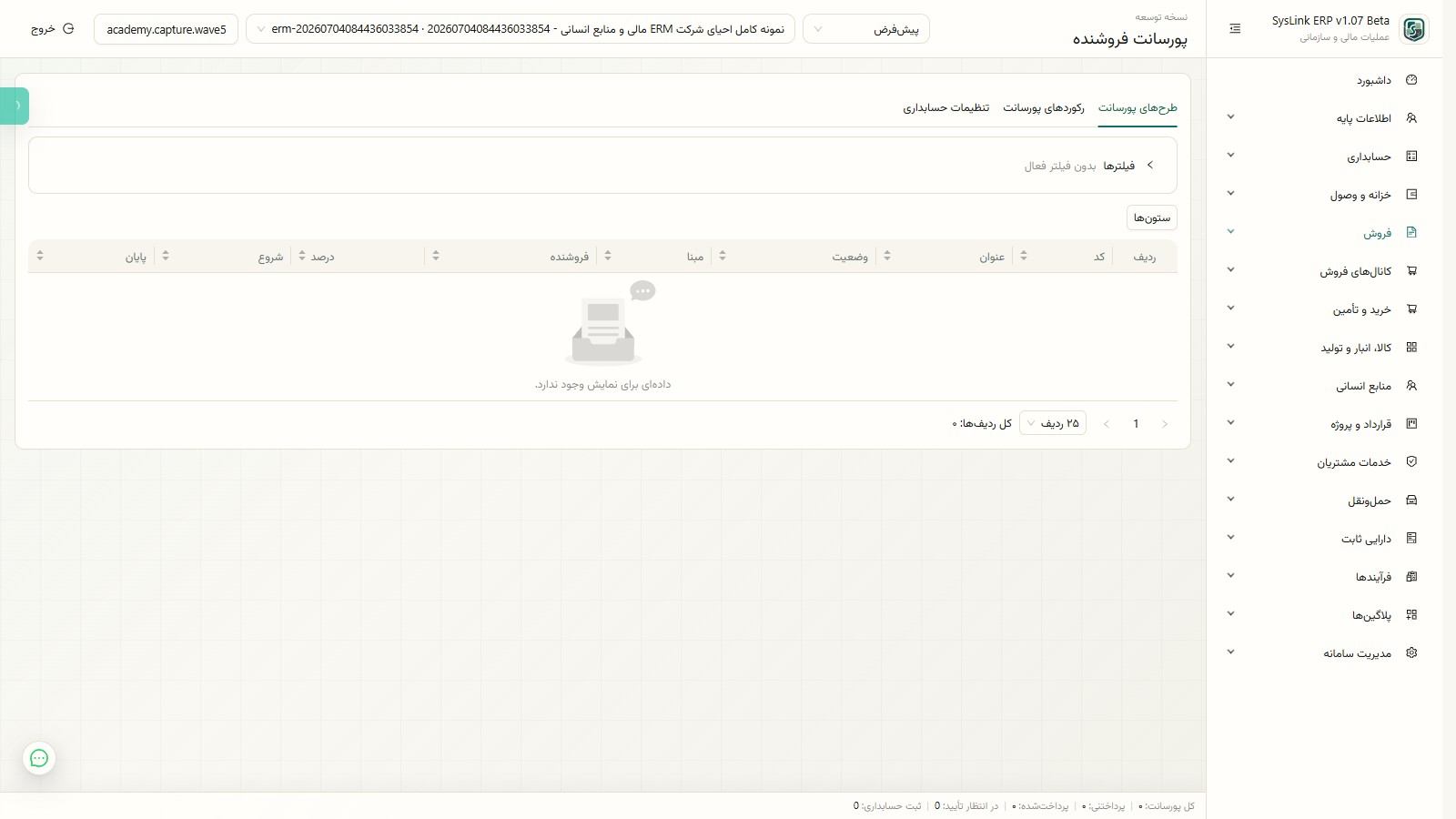The width and height of the screenshot is (1456, 819).
Task: Collapse the sidebar with the menu-fold icon
Action: tap(1235, 29)
